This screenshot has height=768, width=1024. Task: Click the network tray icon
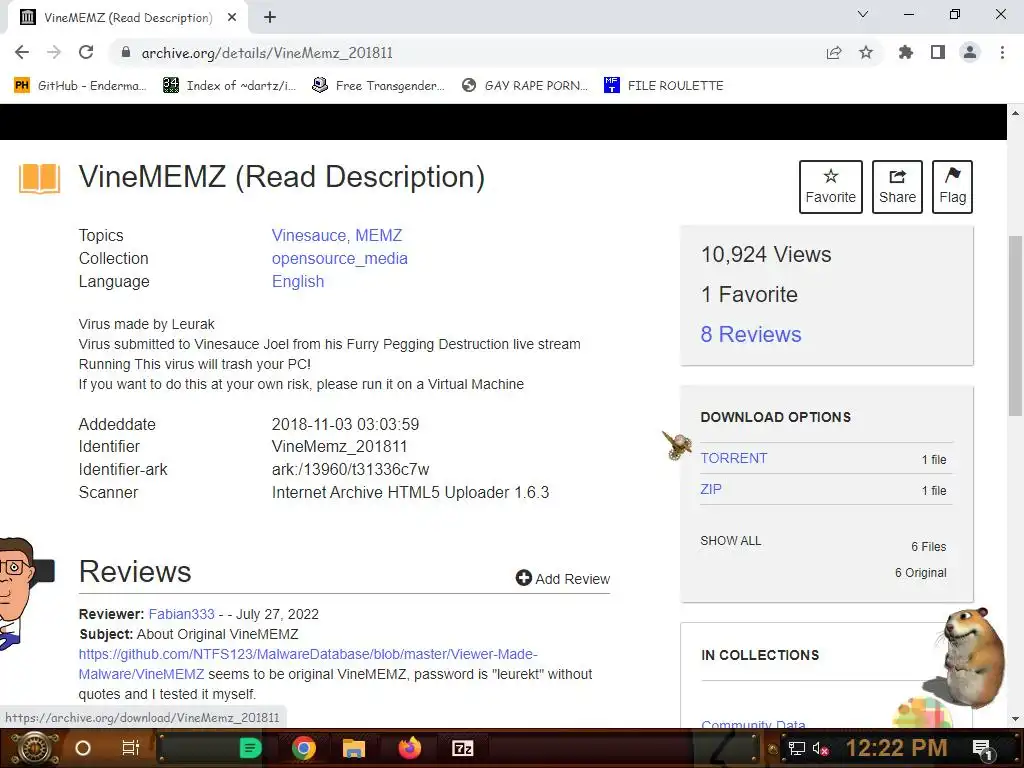click(796, 748)
